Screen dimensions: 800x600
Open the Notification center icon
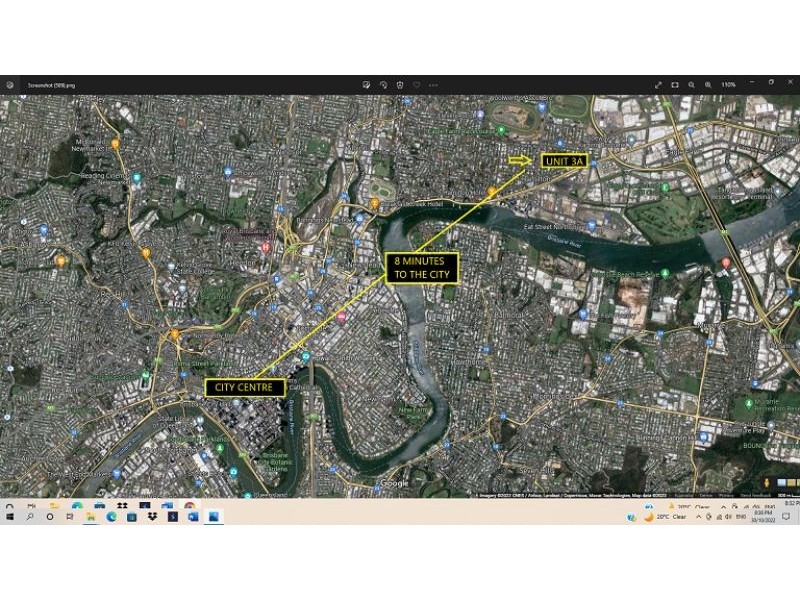pos(787,517)
